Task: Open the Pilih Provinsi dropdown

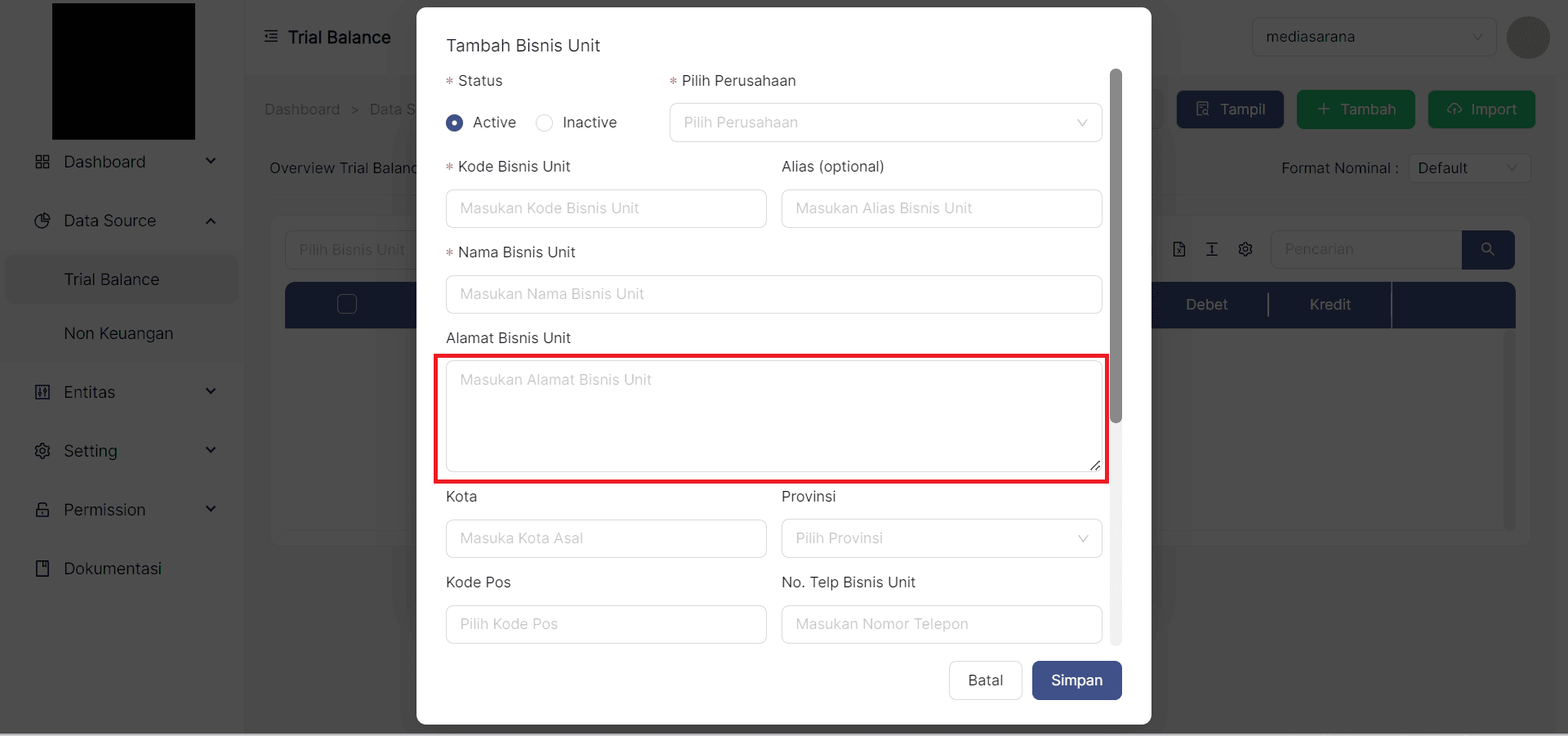Action: coord(941,538)
